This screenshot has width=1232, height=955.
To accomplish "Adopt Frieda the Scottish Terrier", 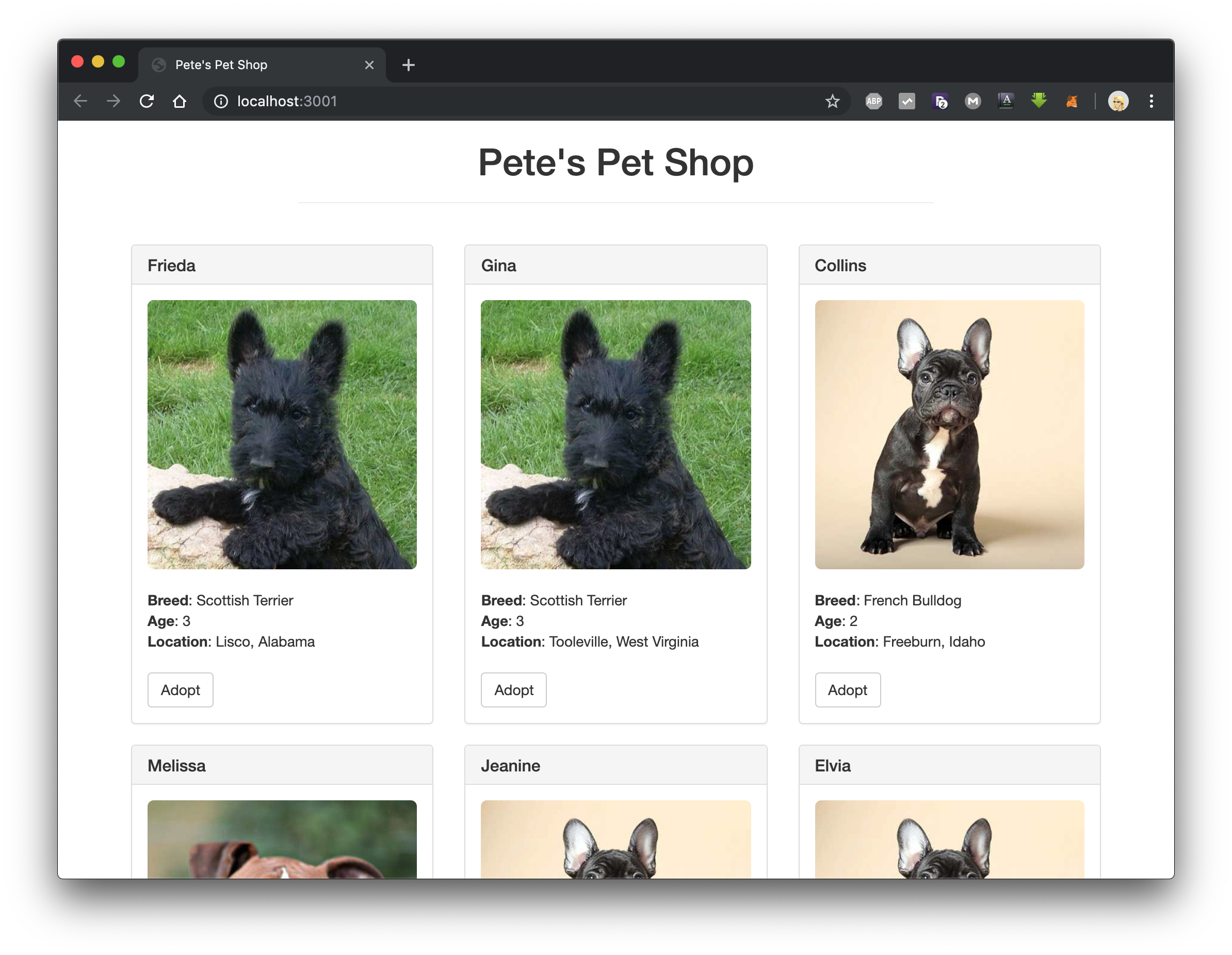I will pyautogui.click(x=181, y=689).
